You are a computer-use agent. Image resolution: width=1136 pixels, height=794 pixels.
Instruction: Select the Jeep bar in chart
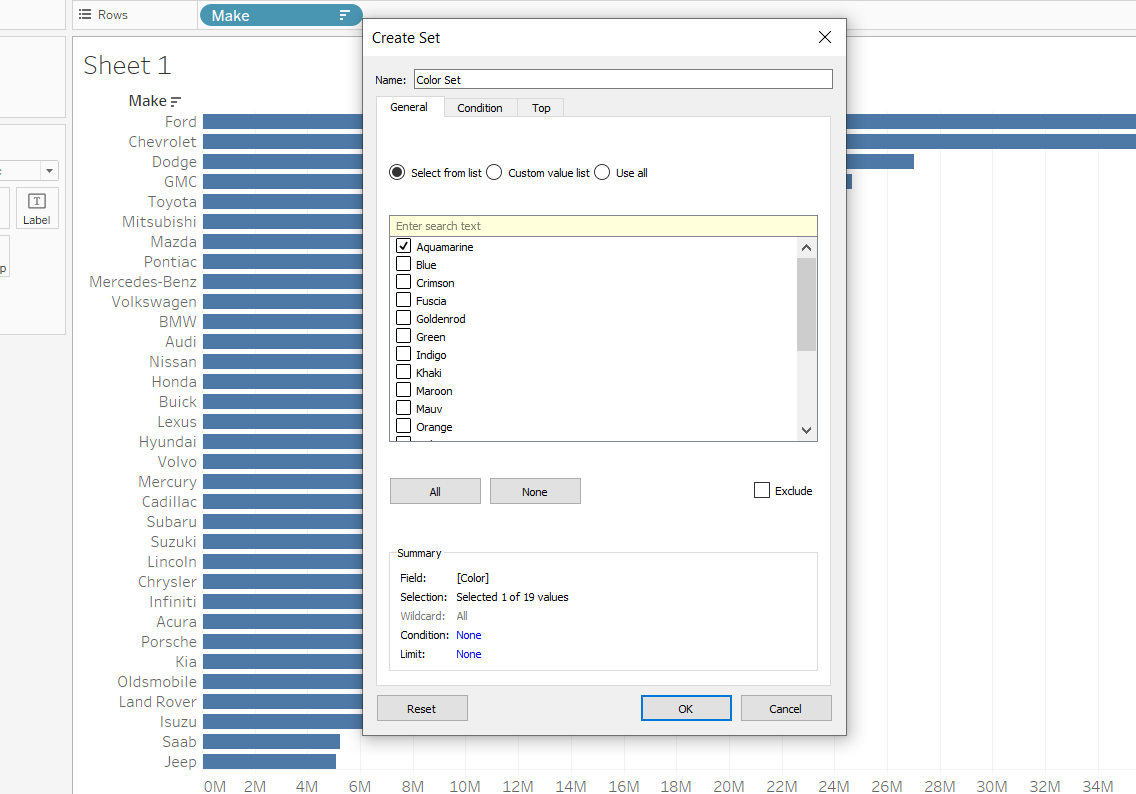[x=269, y=761]
